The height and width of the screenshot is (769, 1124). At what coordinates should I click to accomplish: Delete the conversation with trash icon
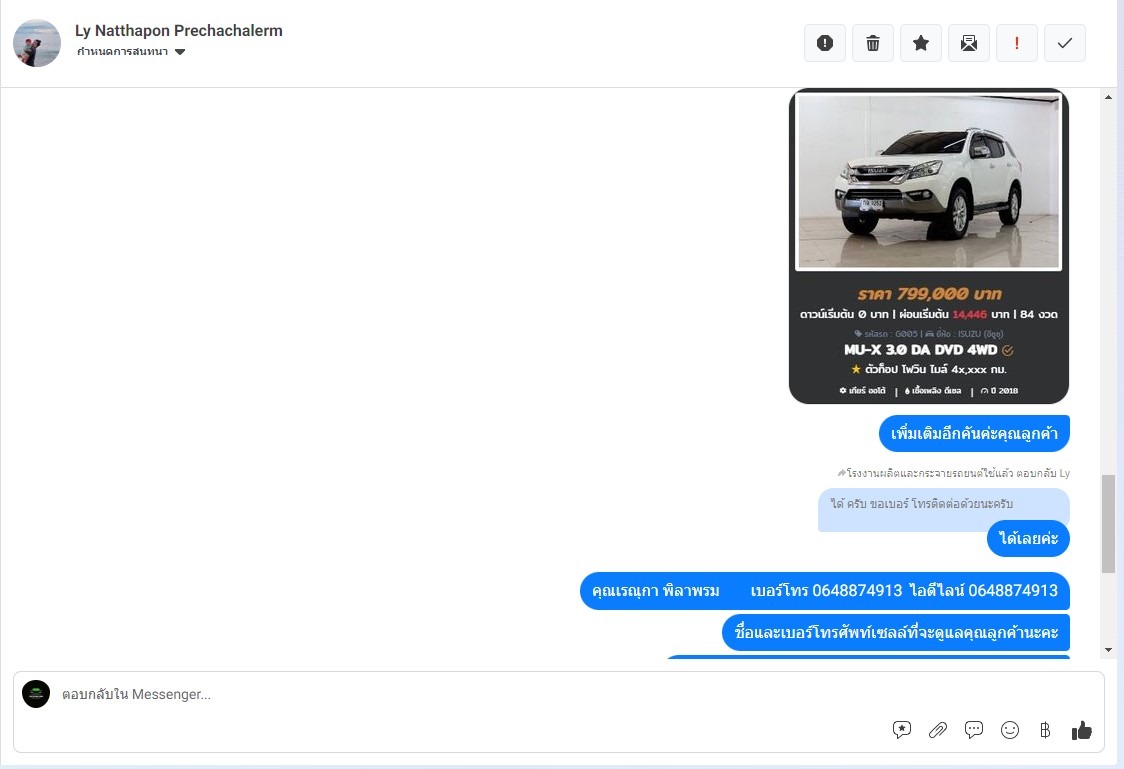pyautogui.click(x=872, y=43)
